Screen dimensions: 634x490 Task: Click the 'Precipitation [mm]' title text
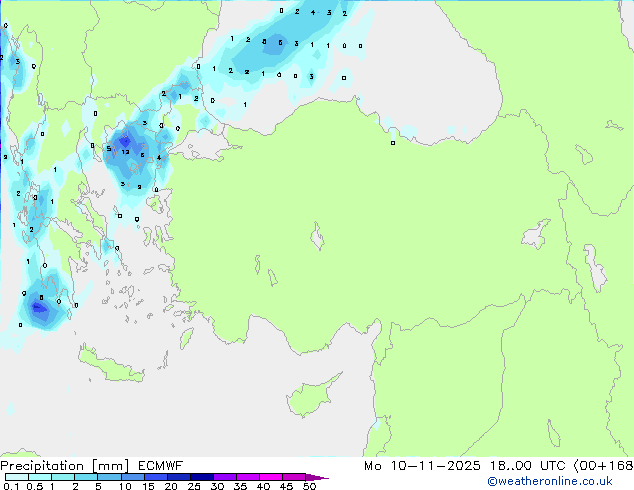(x=65, y=466)
